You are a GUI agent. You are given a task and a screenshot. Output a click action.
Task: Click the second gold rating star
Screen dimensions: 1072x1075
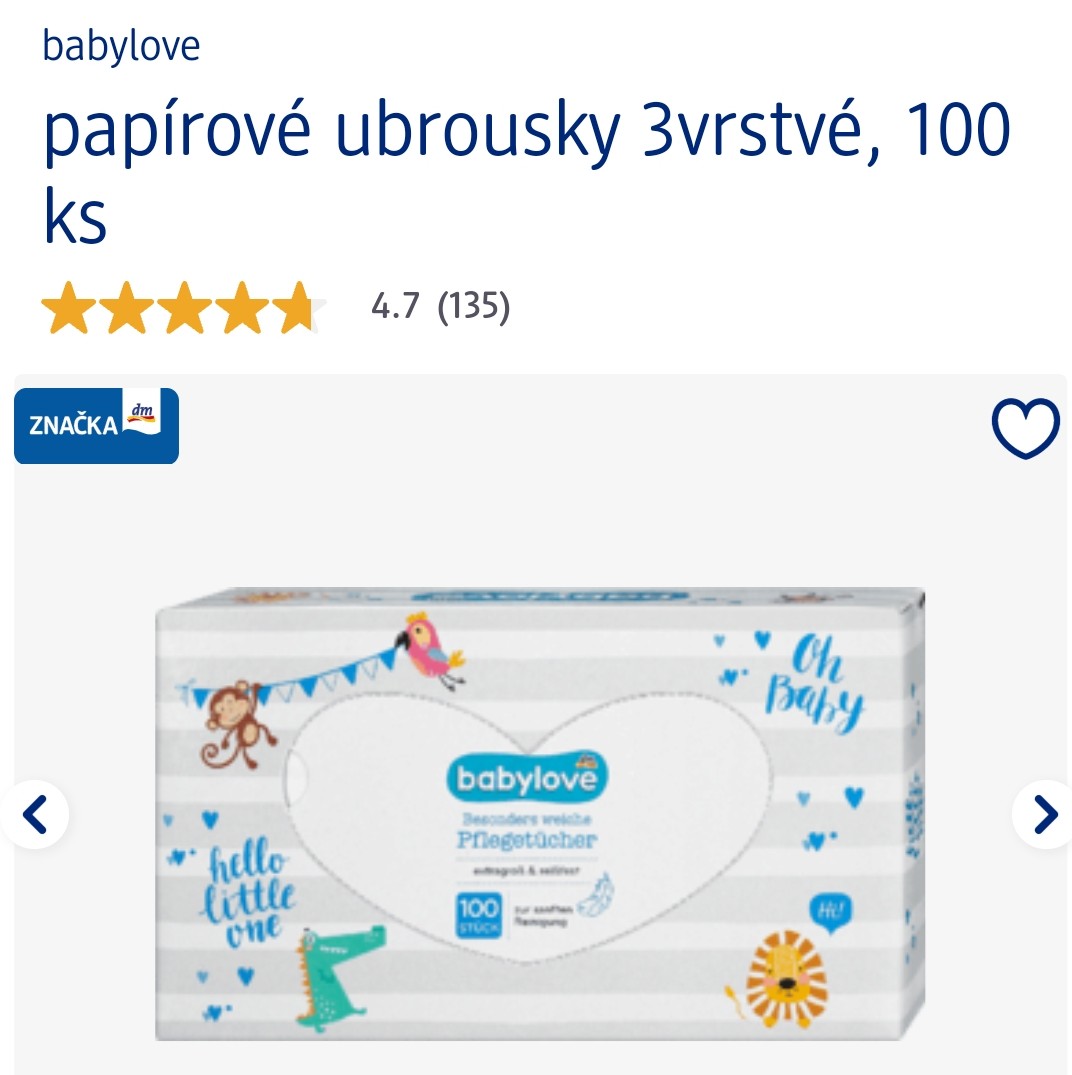pos(127,307)
